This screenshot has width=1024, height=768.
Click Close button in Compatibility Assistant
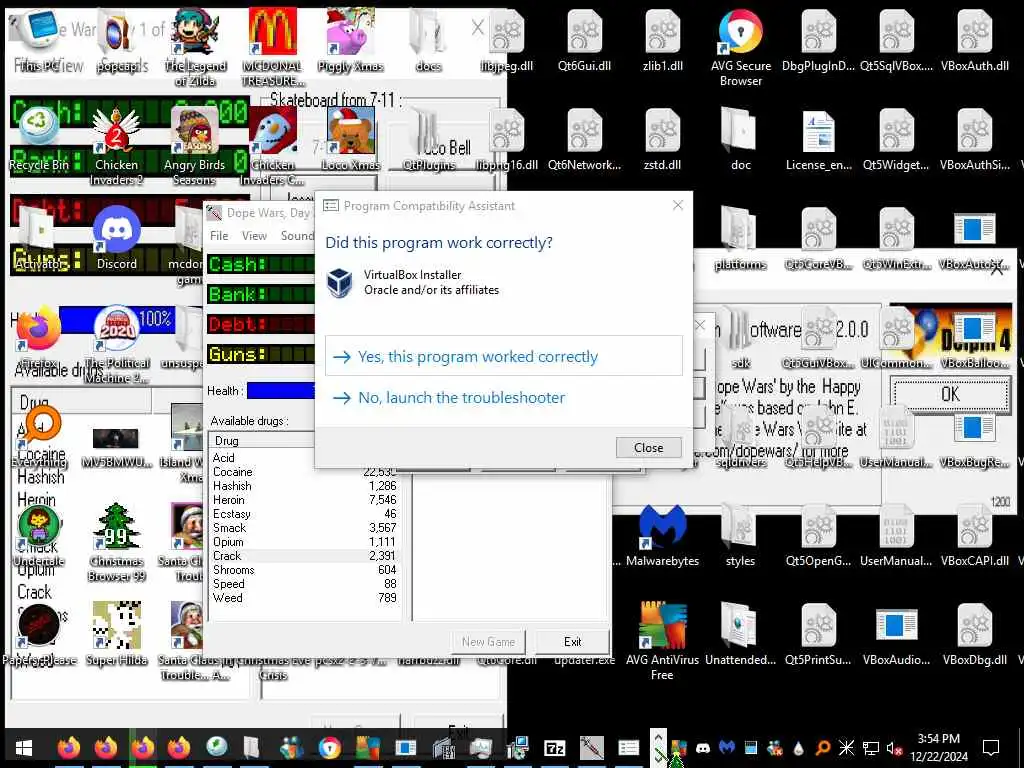point(648,447)
